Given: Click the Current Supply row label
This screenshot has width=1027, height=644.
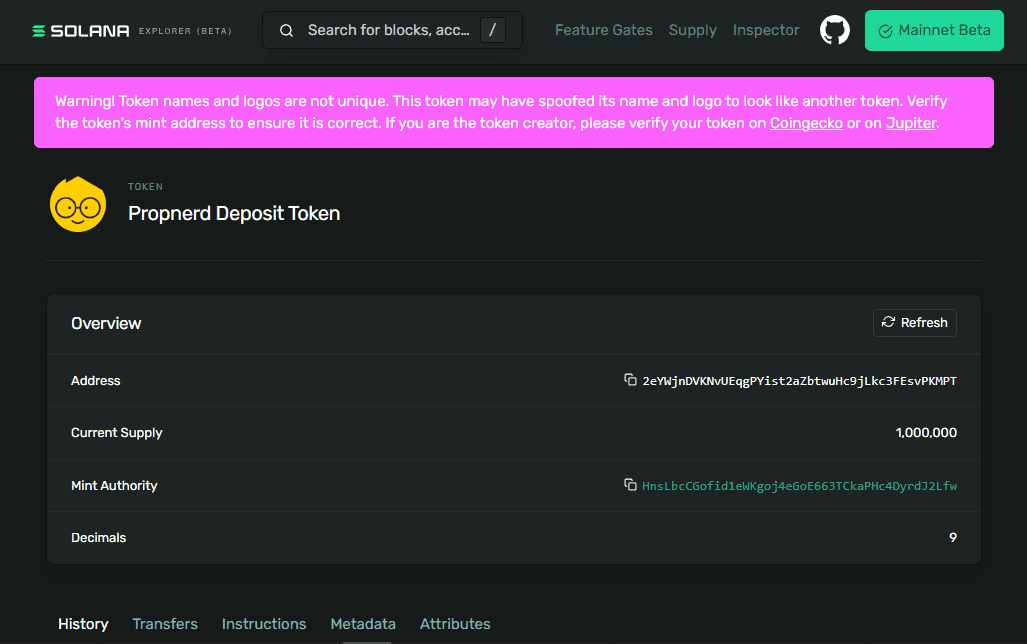Looking at the screenshot, I should [117, 433].
